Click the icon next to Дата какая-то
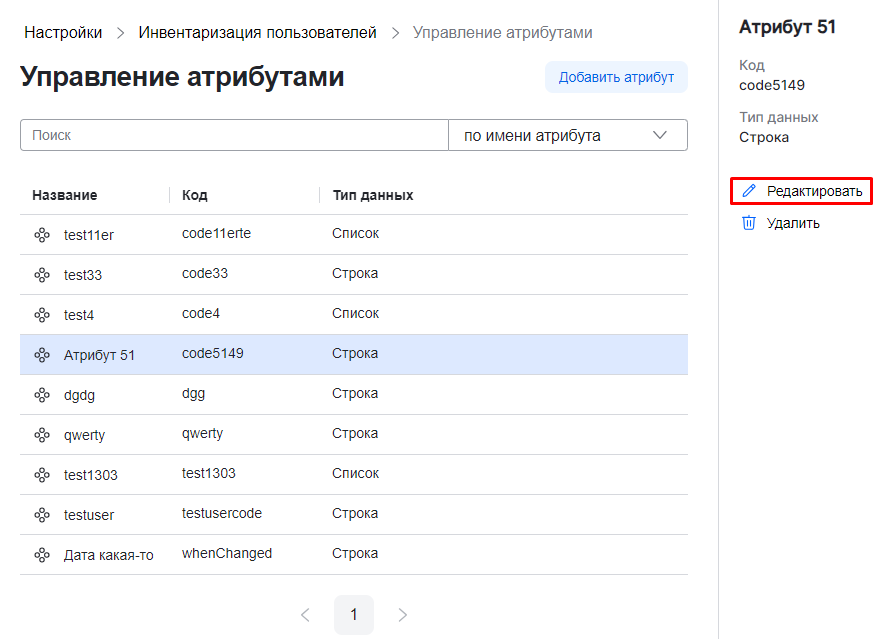896x639 pixels. (42, 555)
